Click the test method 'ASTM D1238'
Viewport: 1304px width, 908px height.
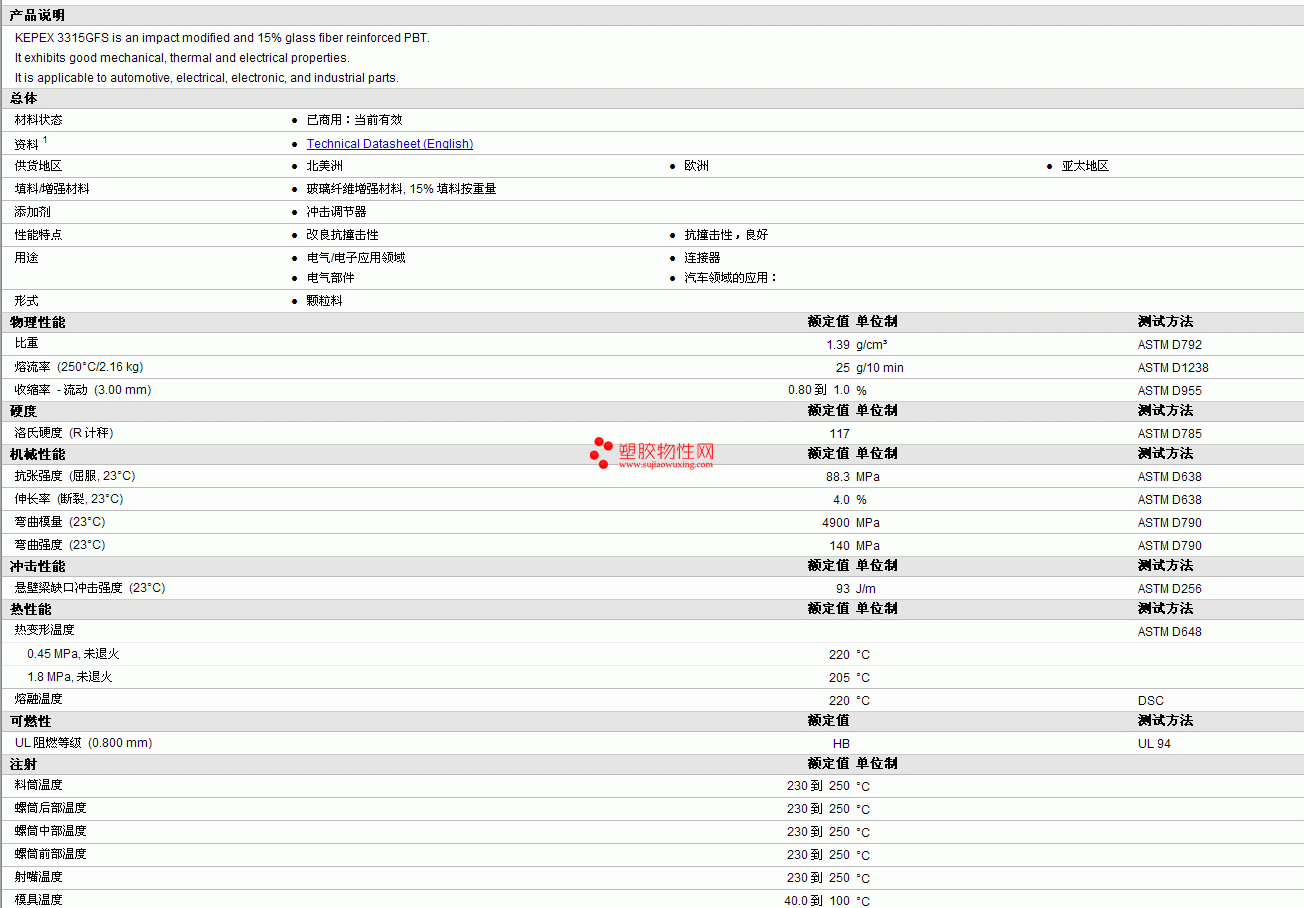[x=1173, y=368]
